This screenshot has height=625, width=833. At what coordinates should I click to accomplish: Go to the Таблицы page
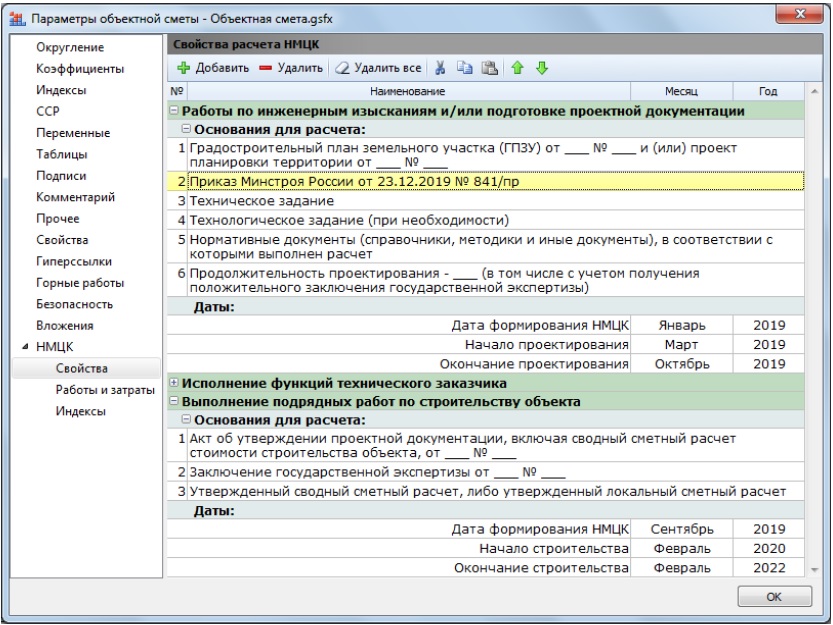(x=62, y=154)
